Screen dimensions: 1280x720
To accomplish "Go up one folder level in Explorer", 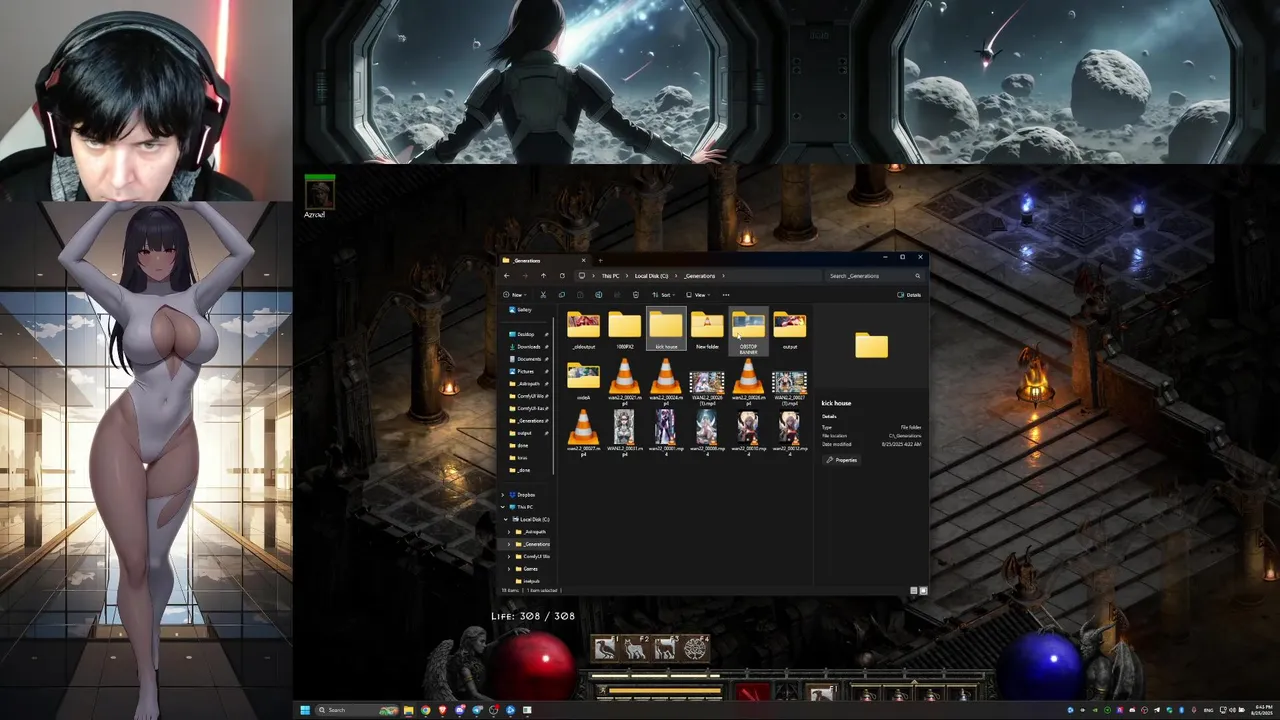I will [x=543, y=276].
